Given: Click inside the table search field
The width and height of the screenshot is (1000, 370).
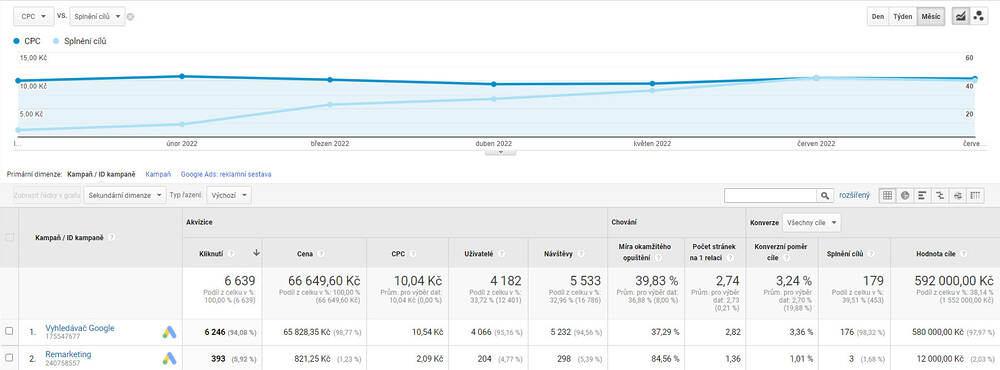Looking at the screenshot, I should coord(770,195).
